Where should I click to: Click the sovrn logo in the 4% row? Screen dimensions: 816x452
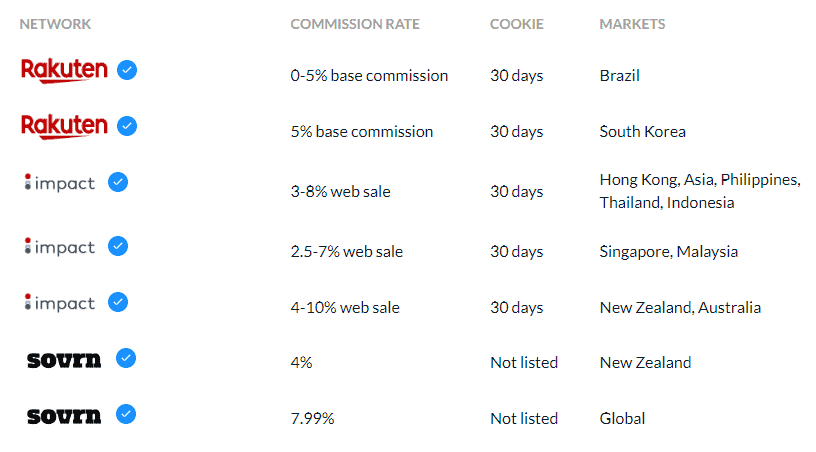[64, 359]
